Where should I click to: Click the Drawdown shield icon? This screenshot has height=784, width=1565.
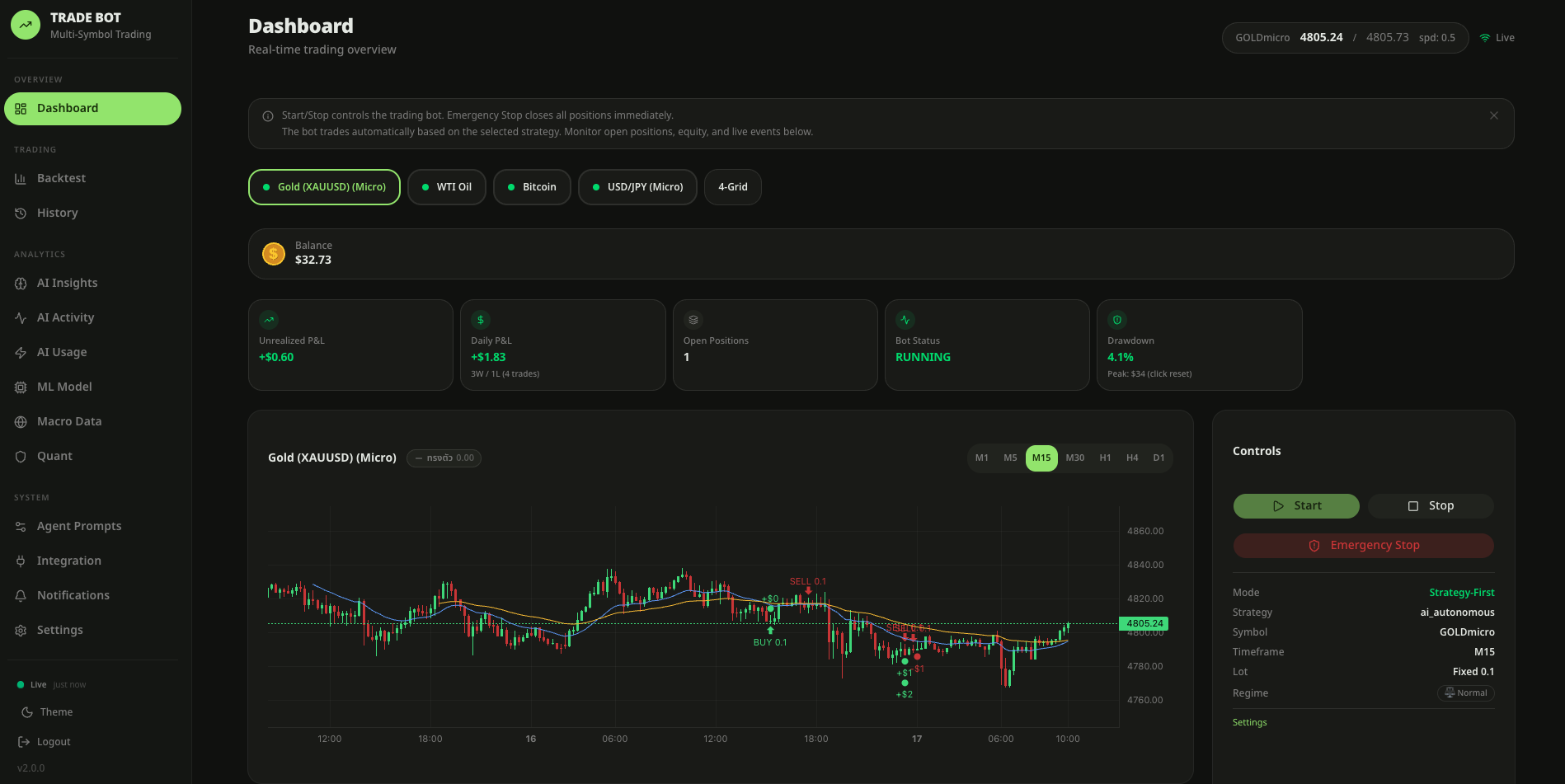tap(1117, 320)
